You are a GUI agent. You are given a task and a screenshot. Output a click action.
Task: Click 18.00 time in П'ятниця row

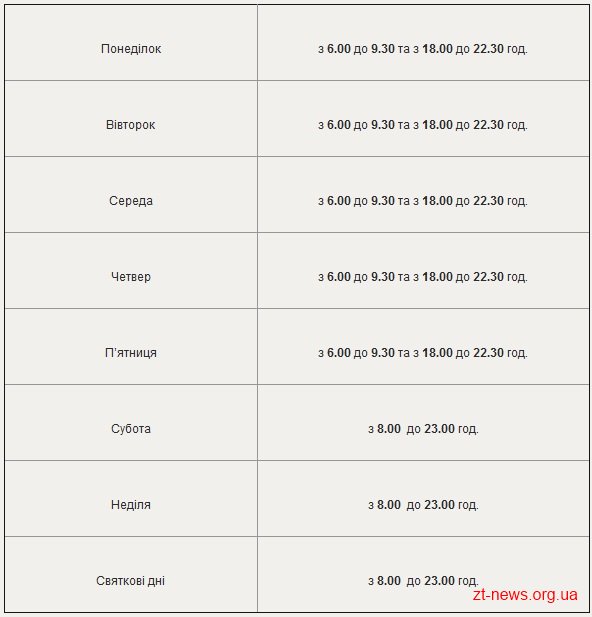coord(437,353)
